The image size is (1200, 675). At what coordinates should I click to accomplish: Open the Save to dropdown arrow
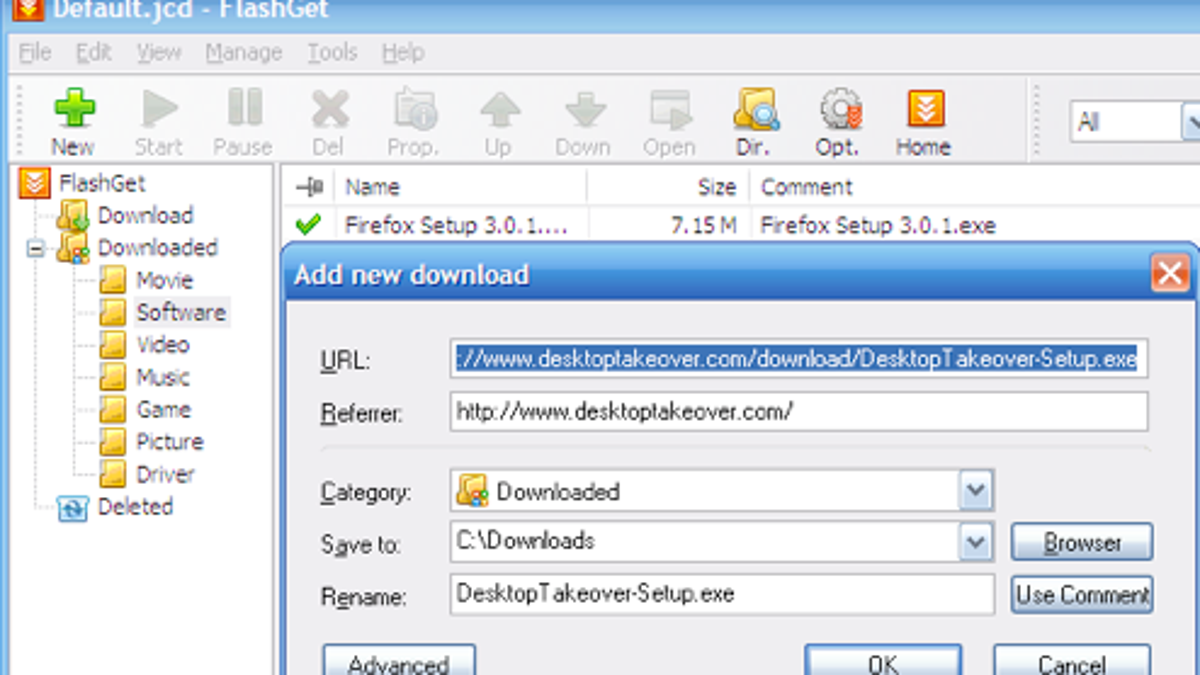coord(976,543)
